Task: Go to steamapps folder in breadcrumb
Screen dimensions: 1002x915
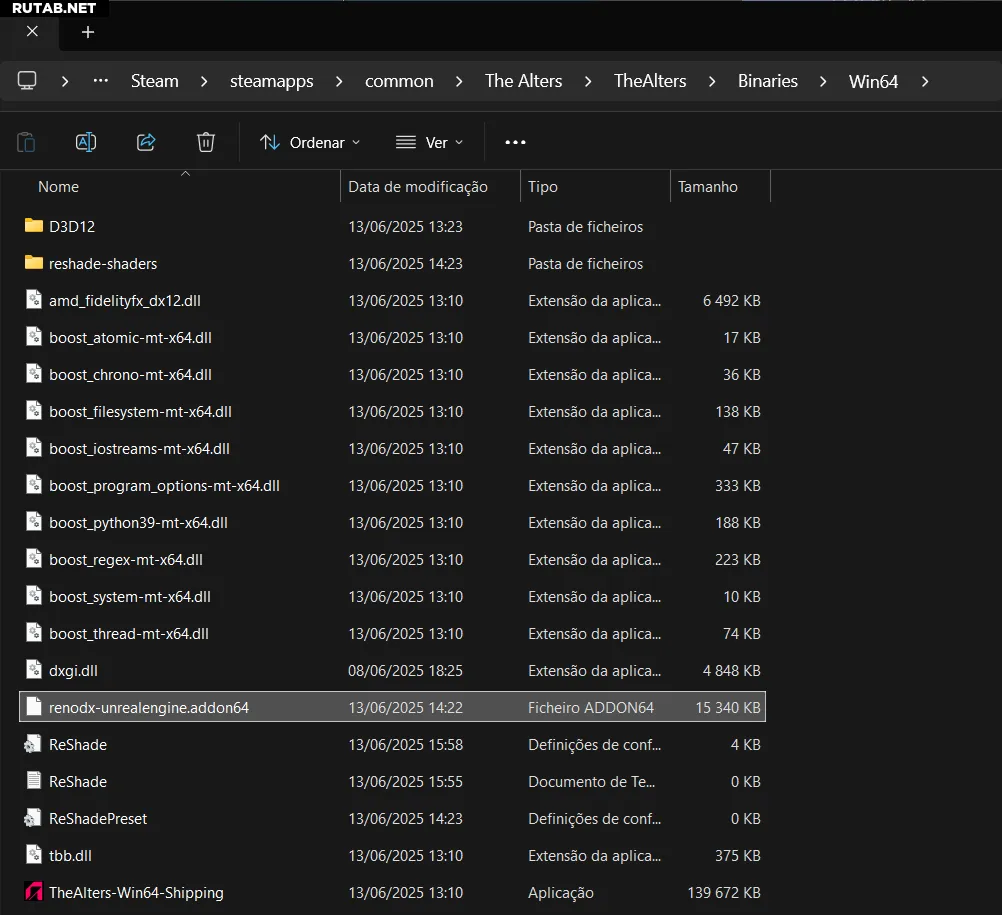Action: coord(272,81)
